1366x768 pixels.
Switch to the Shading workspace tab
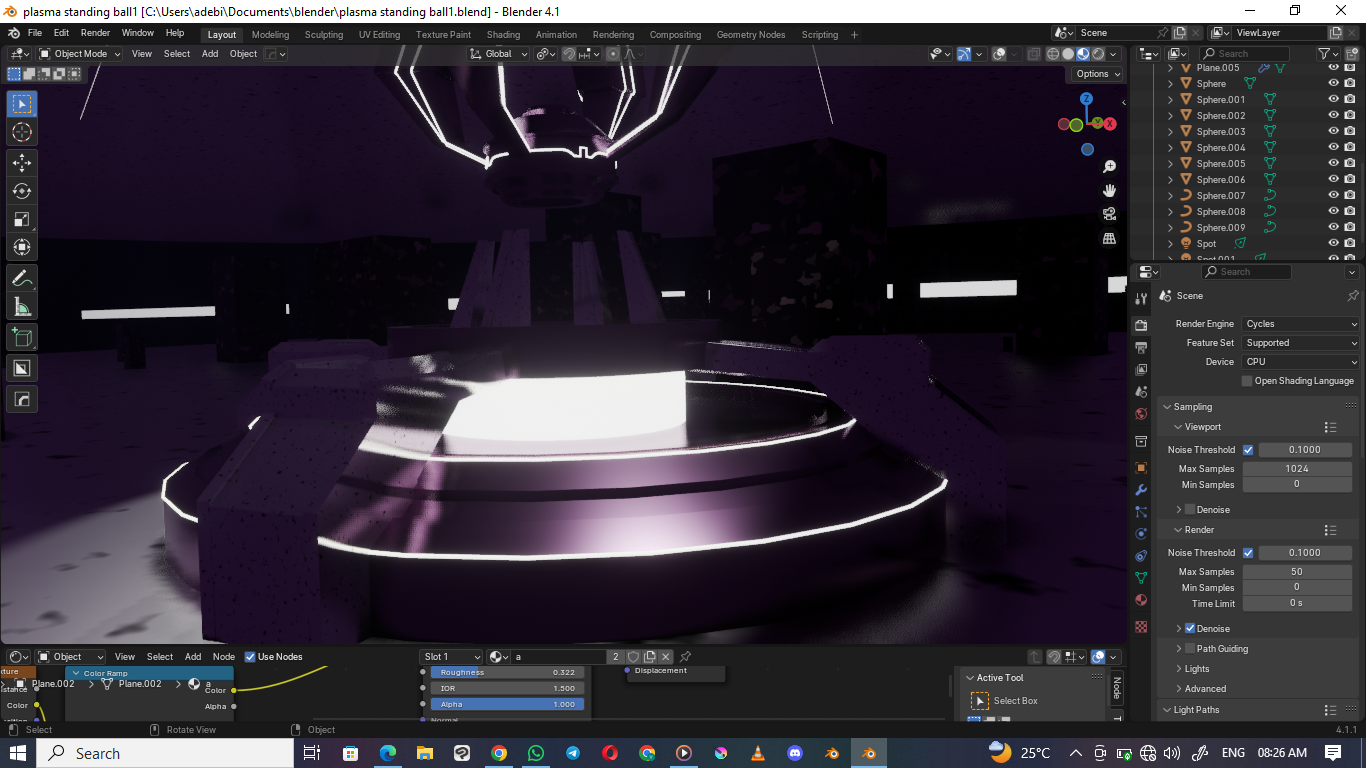pyautogui.click(x=503, y=34)
